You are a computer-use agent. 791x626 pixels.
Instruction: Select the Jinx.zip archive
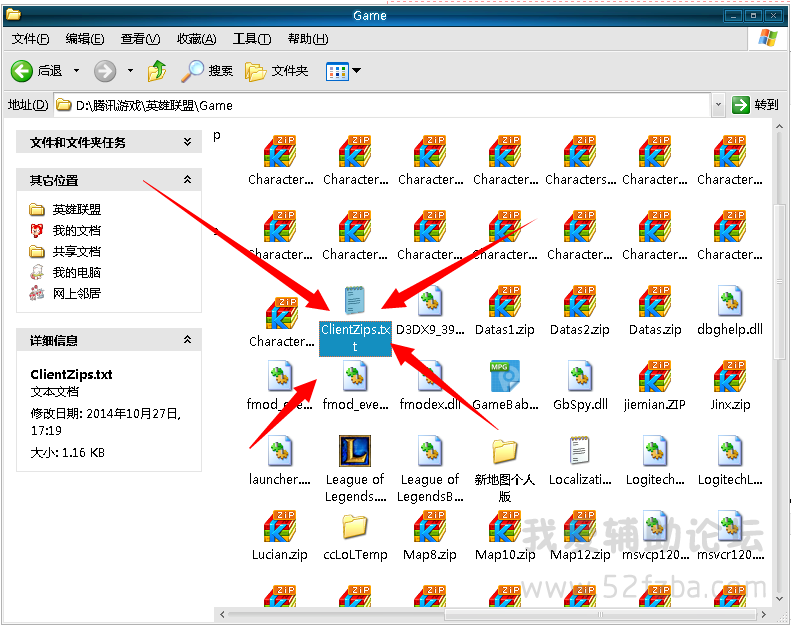point(730,386)
